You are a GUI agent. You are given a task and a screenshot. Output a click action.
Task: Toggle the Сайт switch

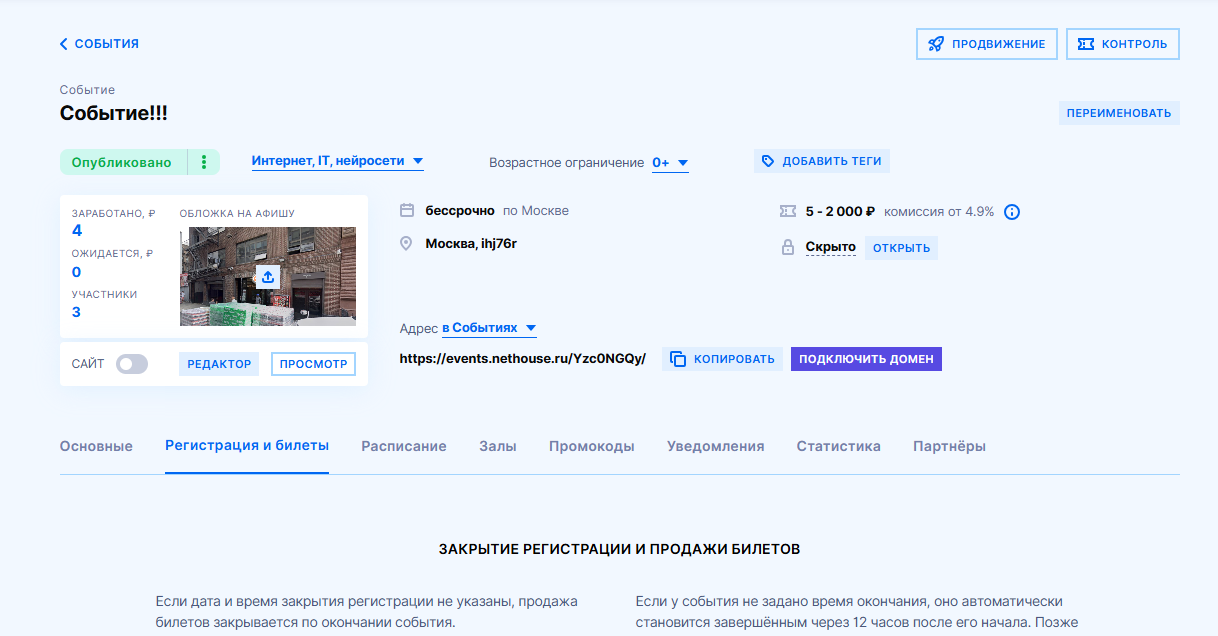(x=132, y=364)
